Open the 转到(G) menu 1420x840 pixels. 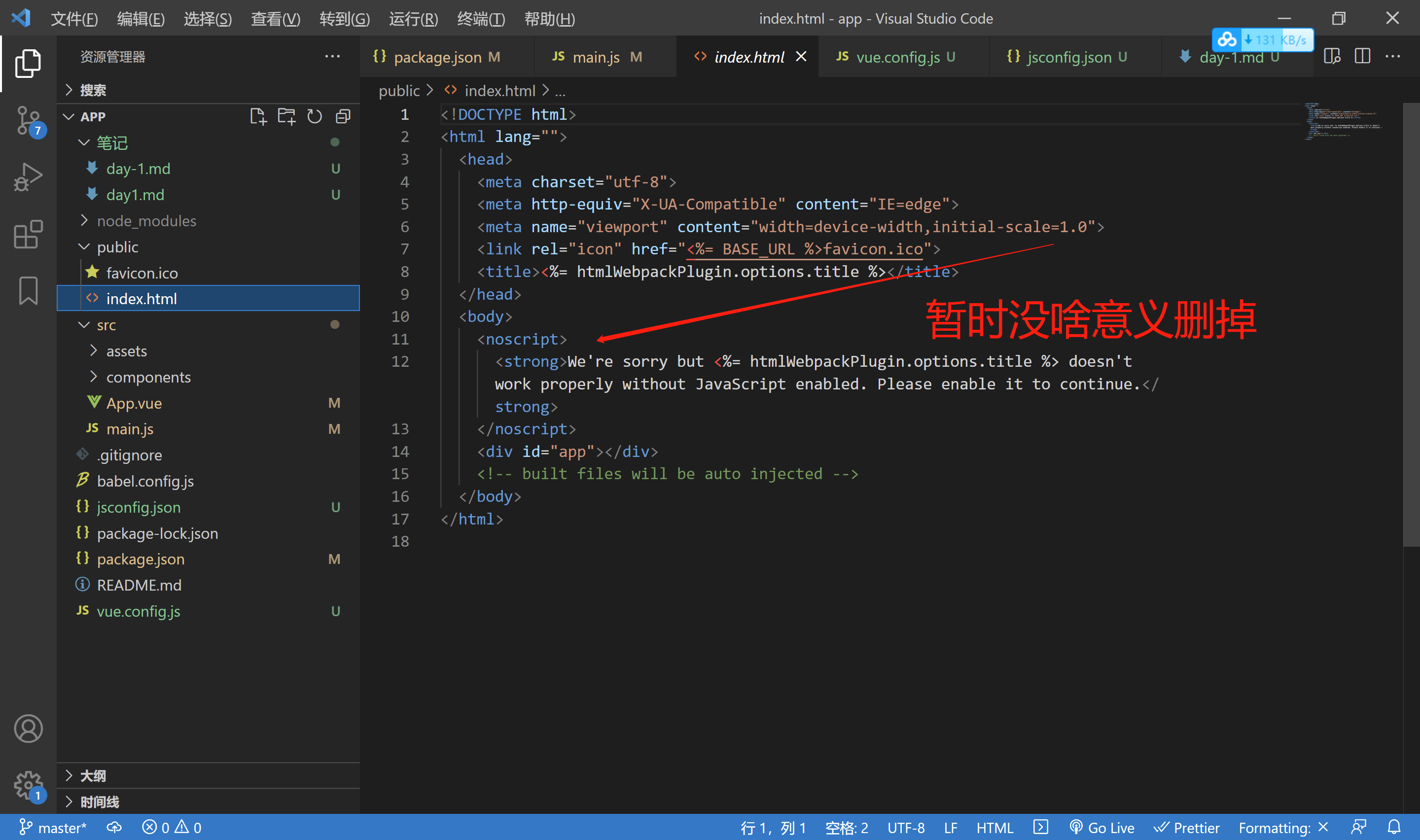click(x=345, y=19)
